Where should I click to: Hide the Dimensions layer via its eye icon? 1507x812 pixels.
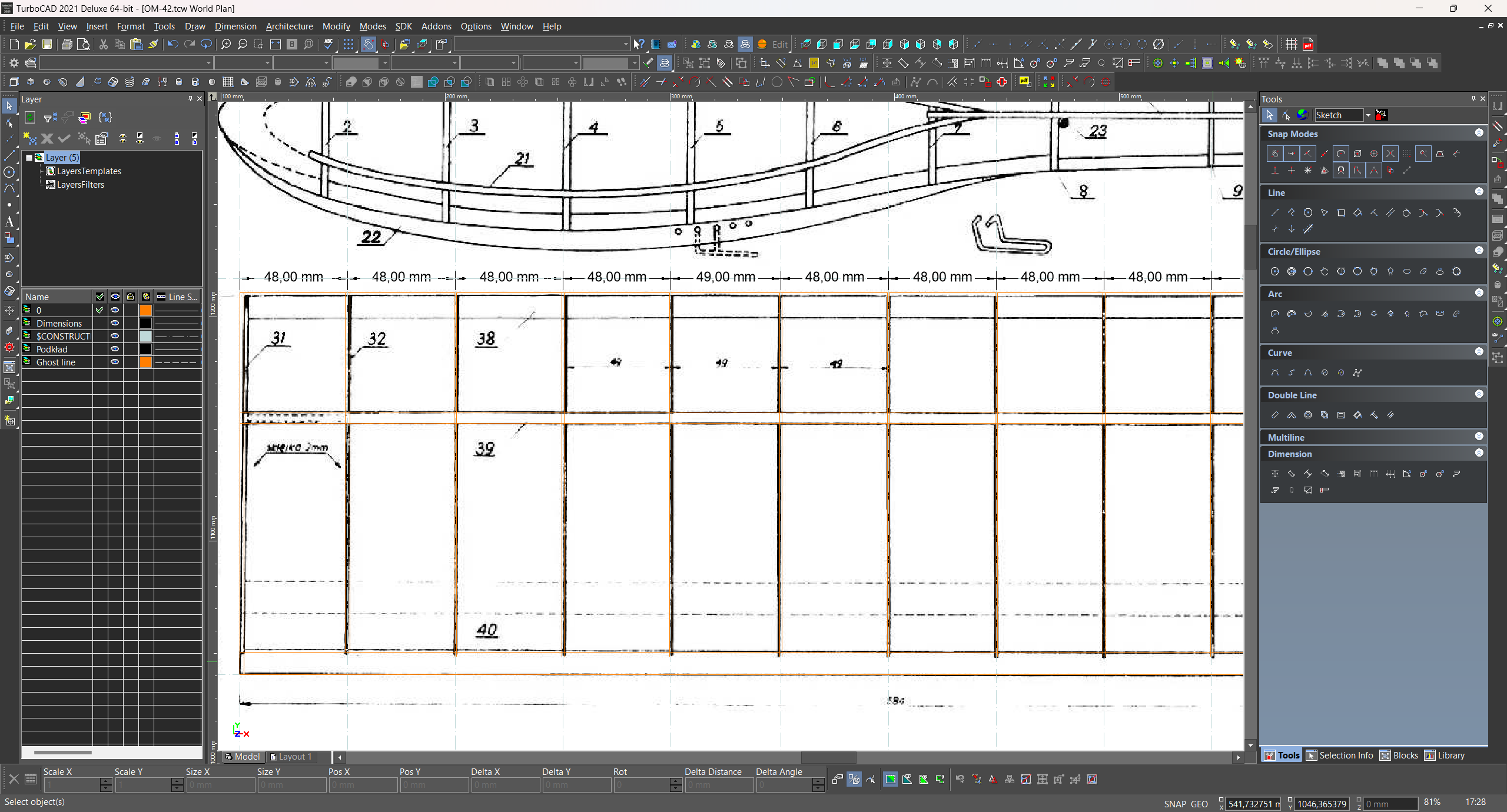click(x=115, y=324)
